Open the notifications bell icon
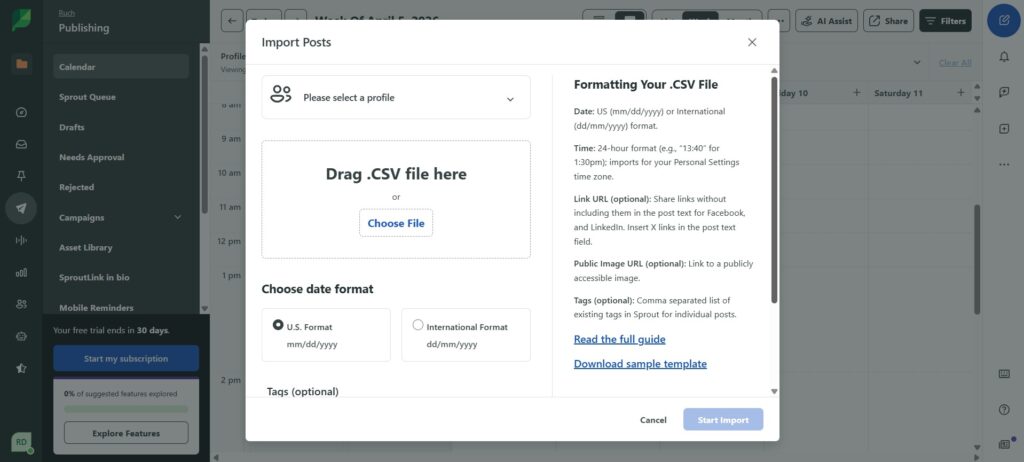The height and width of the screenshot is (462, 1024). (x=1004, y=57)
